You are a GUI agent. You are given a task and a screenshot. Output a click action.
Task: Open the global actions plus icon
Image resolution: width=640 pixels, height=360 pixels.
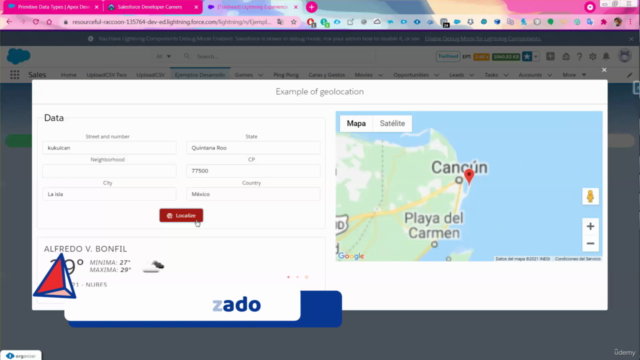tap(550, 56)
